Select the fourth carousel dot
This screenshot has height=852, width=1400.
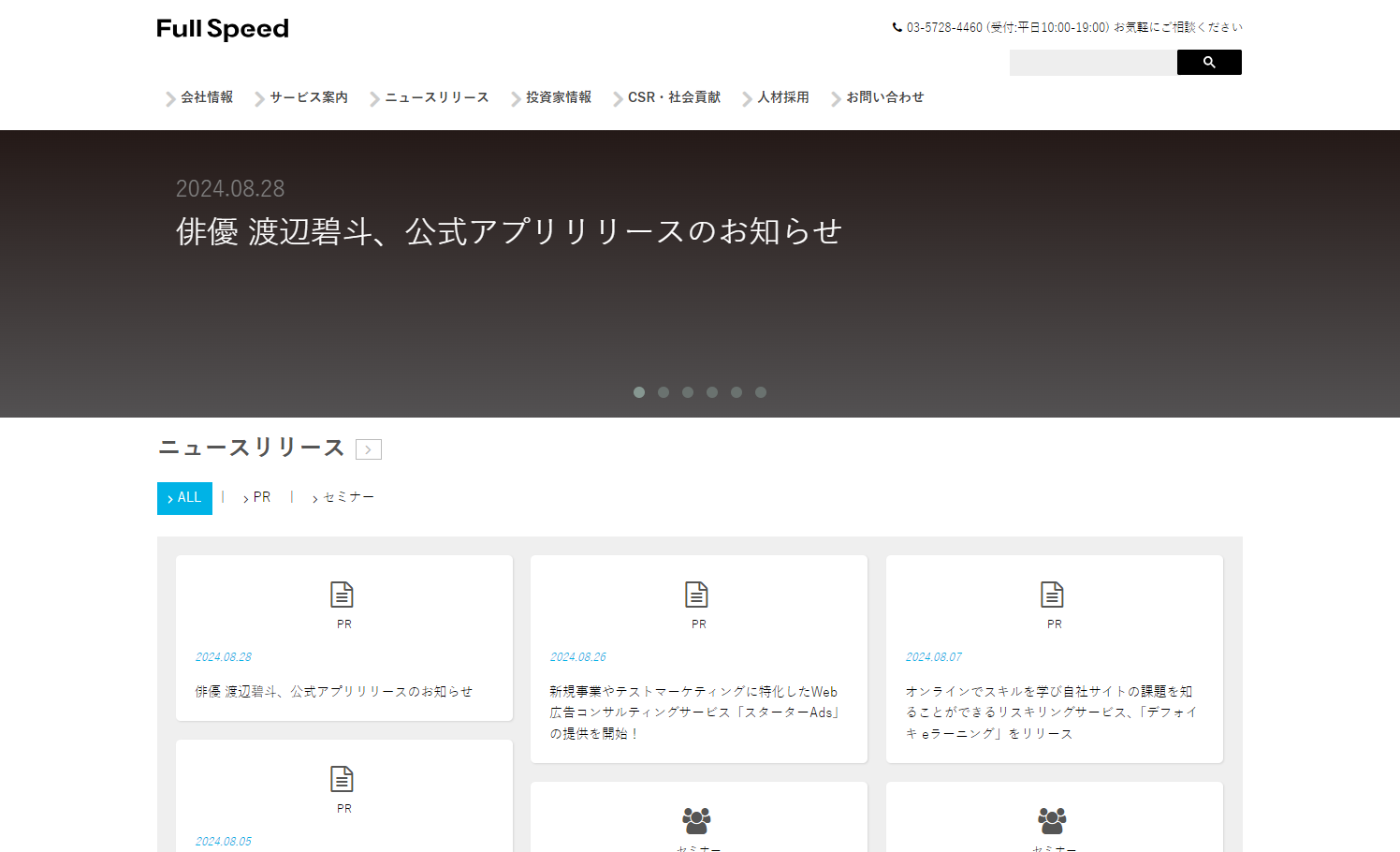pos(712,392)
